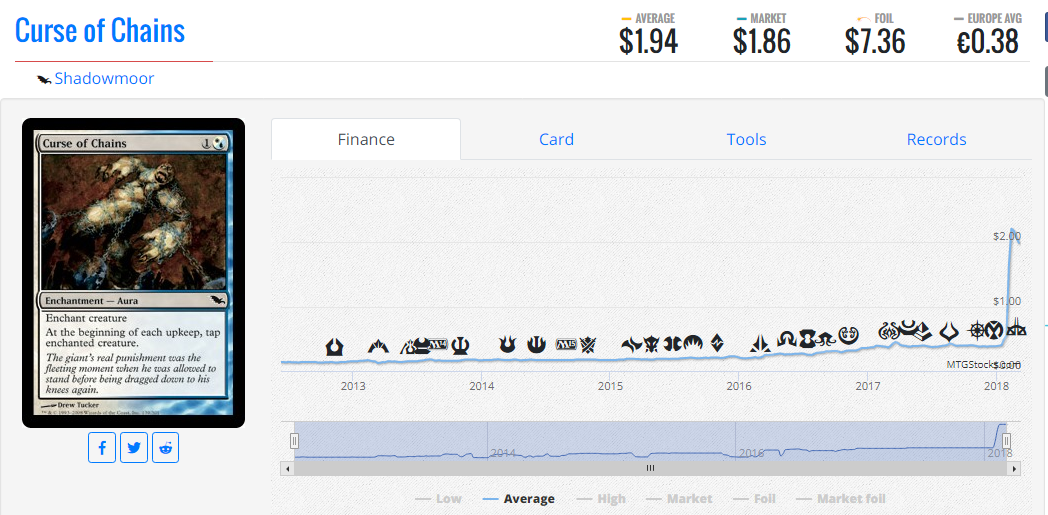Click the right range selector handle
The width and height of the screenshot is (1048, 515).
click(x=1006, y=441)
